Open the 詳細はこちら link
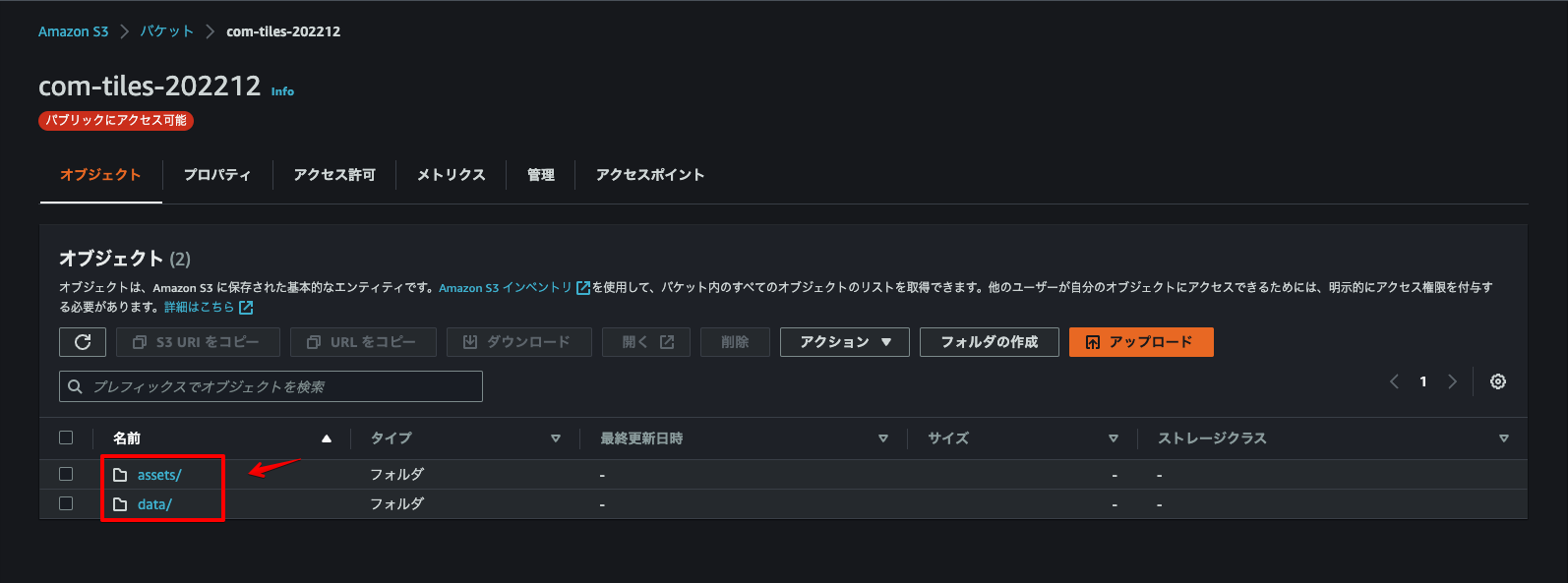 (x=200, y=308)
